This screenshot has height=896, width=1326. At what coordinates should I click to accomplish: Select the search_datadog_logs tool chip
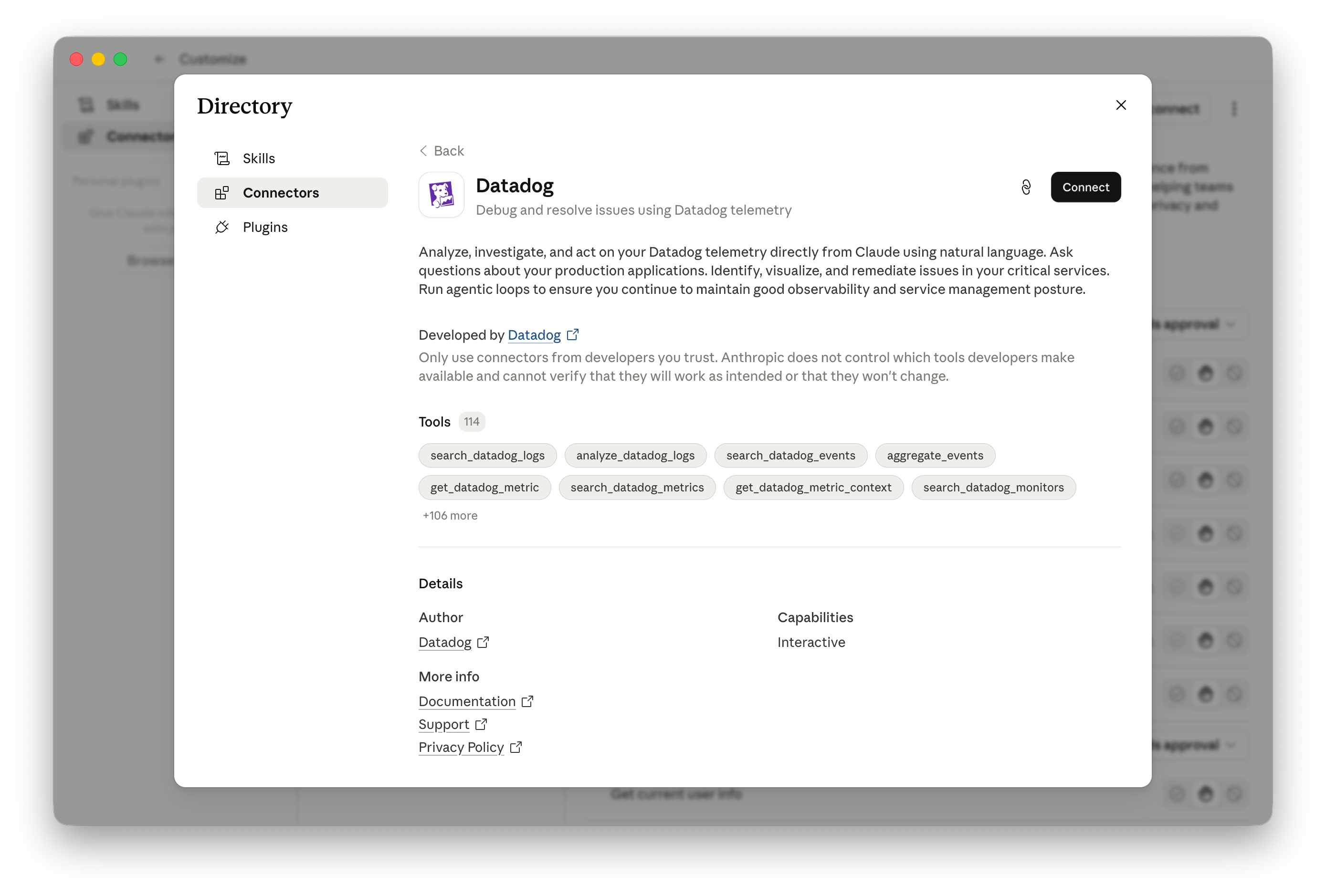coord(487,455)
